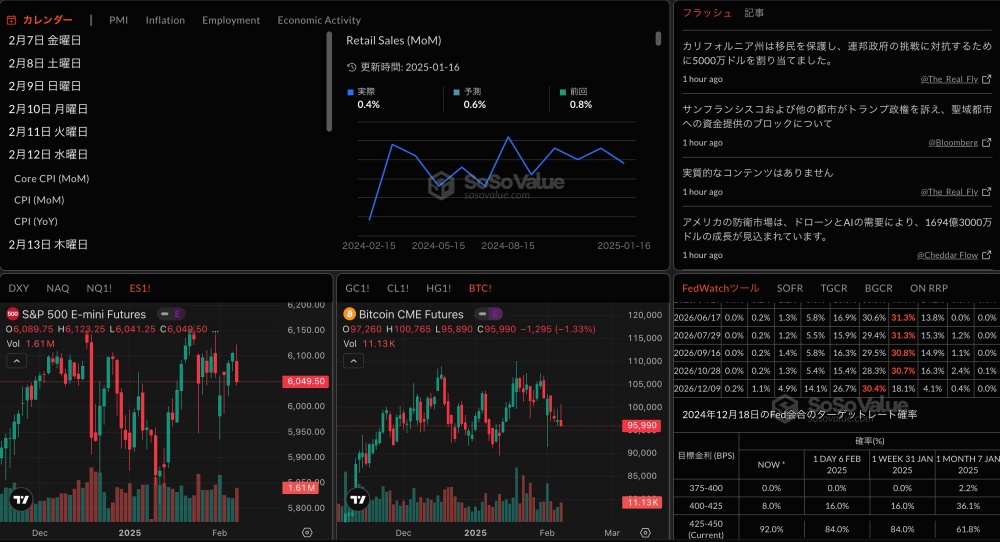Click TradingView logo on Bitcoin chart
Screen dimensions: 1000x542
point(358,500)
